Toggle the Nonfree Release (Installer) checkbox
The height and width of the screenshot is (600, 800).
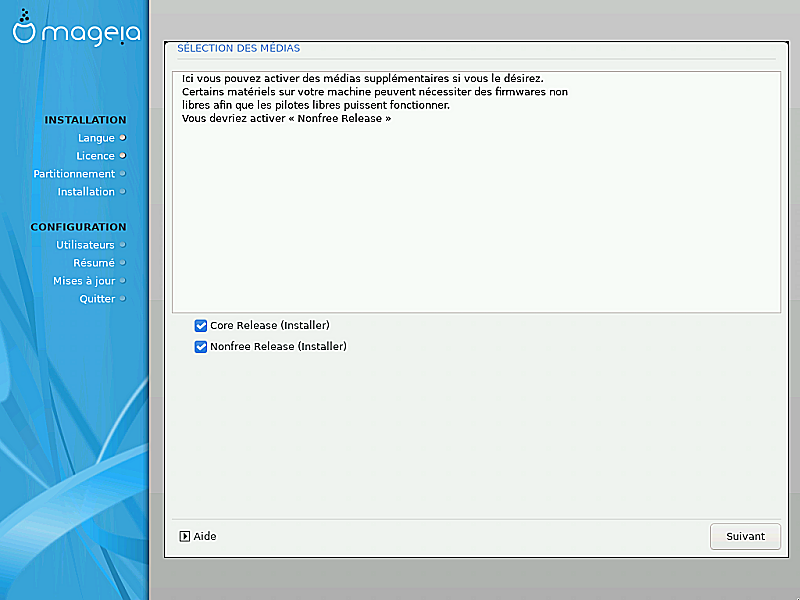tap(201, 347)
